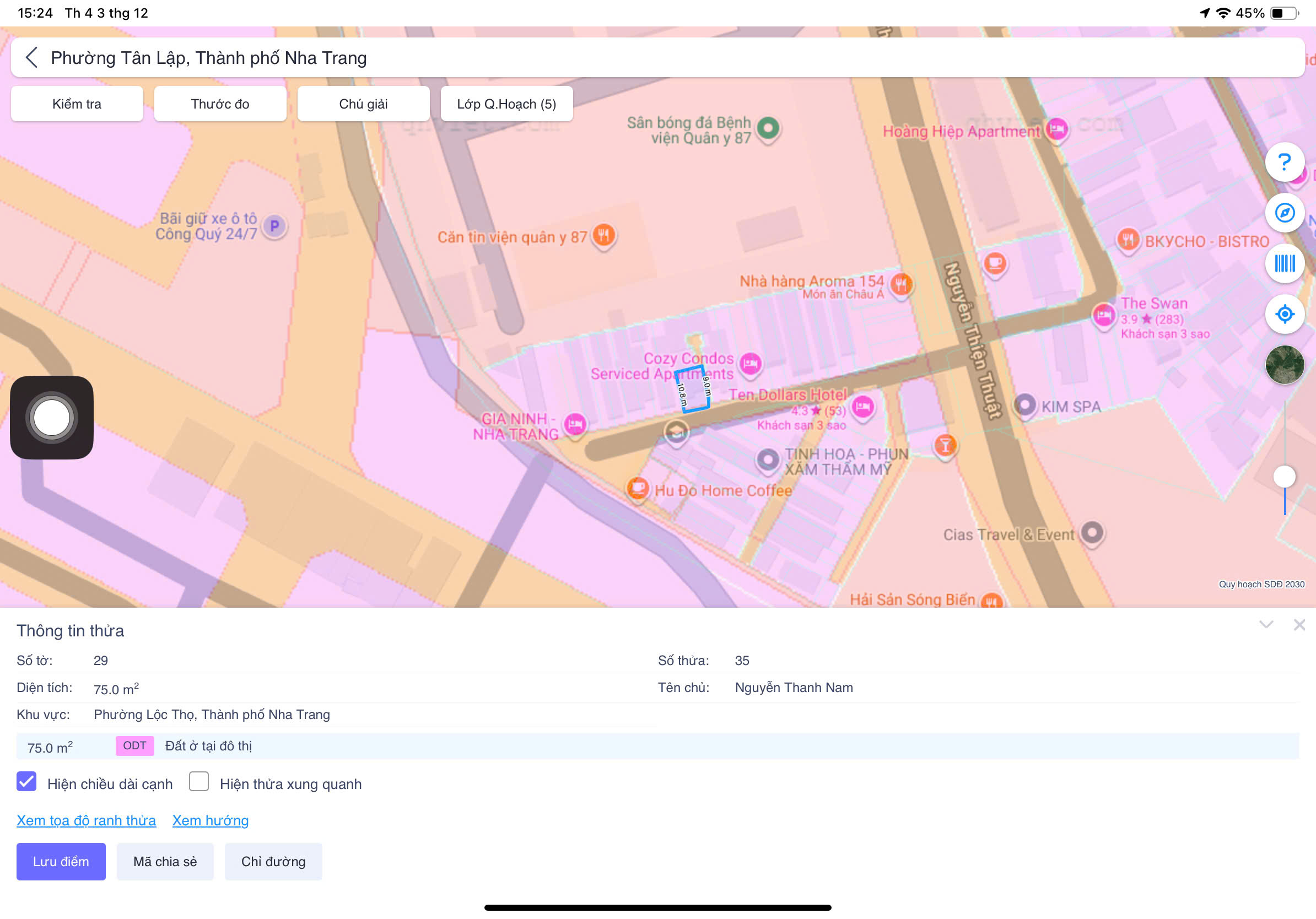Uncheck Hiện chiều dài cạnh checkbox

pyautogui.click(x=26, y=781)
